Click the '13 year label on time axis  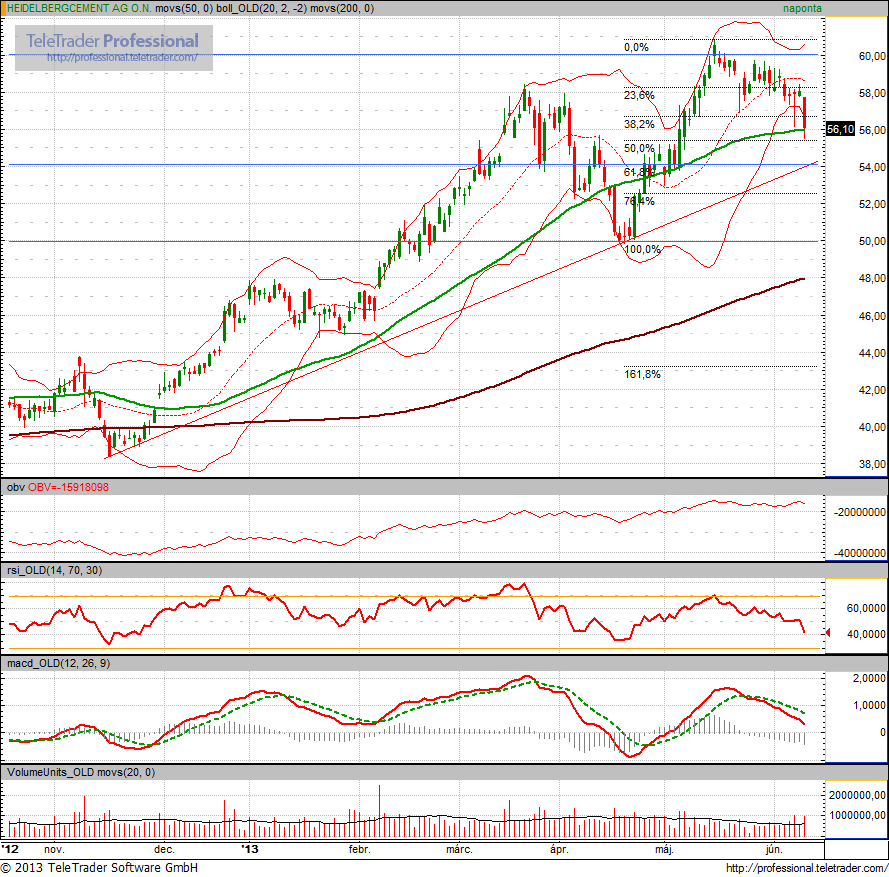(x=250, y=849)
